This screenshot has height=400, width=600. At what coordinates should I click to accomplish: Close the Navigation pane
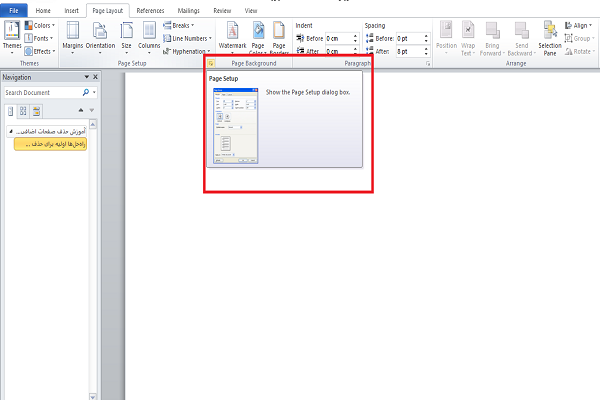95,77
